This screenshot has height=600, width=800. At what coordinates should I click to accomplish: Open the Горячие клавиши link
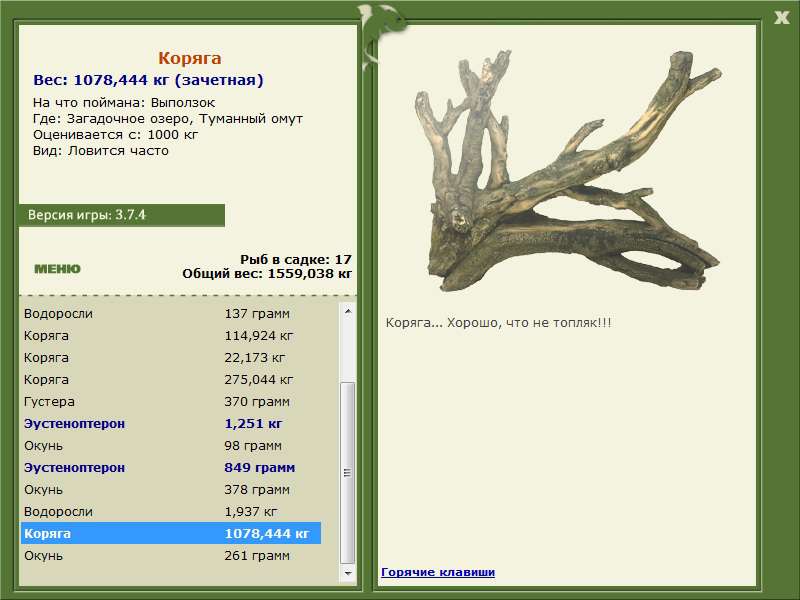pos(438,572)
